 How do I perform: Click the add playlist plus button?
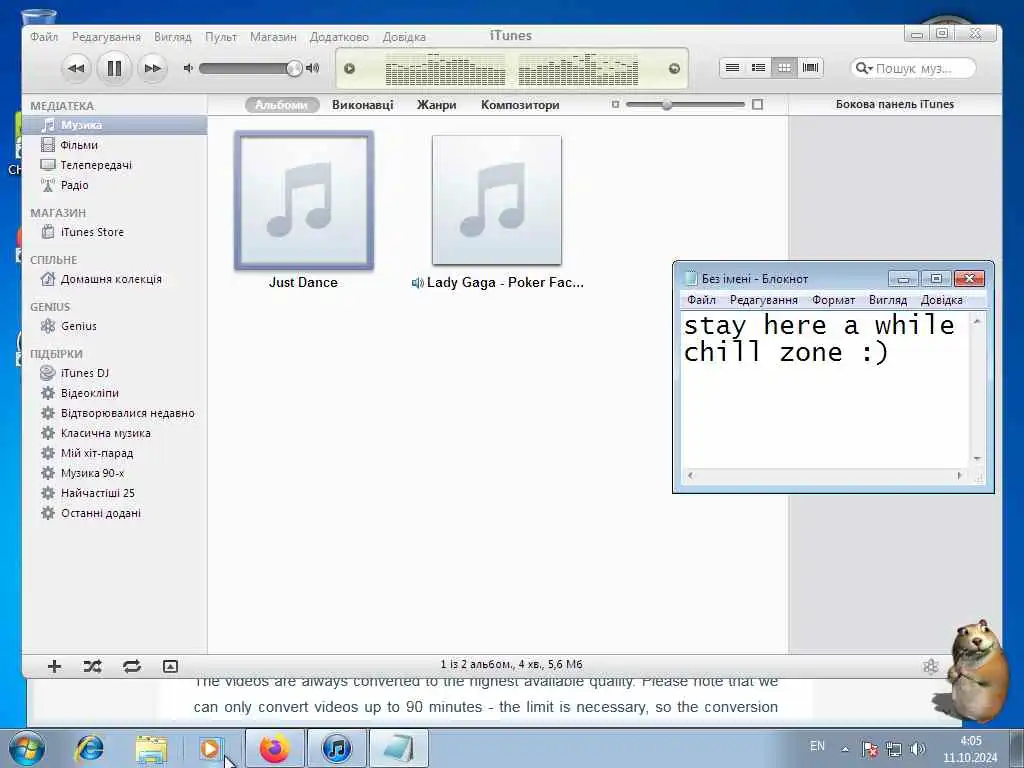point(54,666)
